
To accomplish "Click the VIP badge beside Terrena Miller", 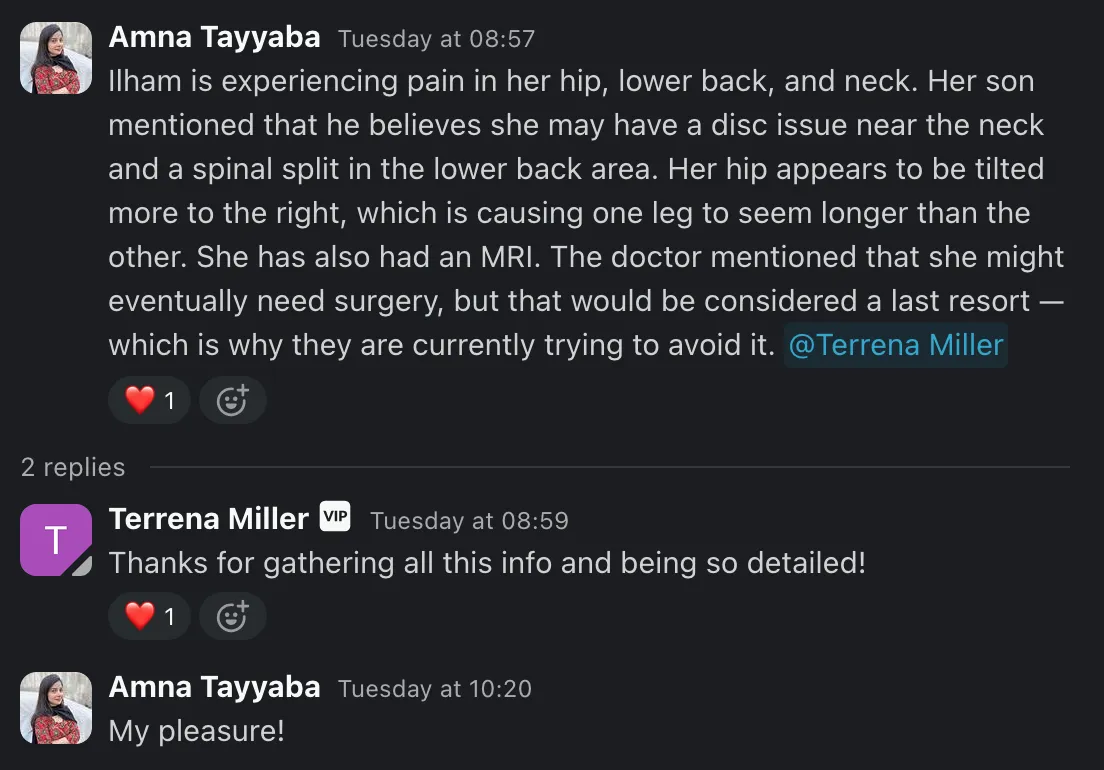I will click(335, 517).
